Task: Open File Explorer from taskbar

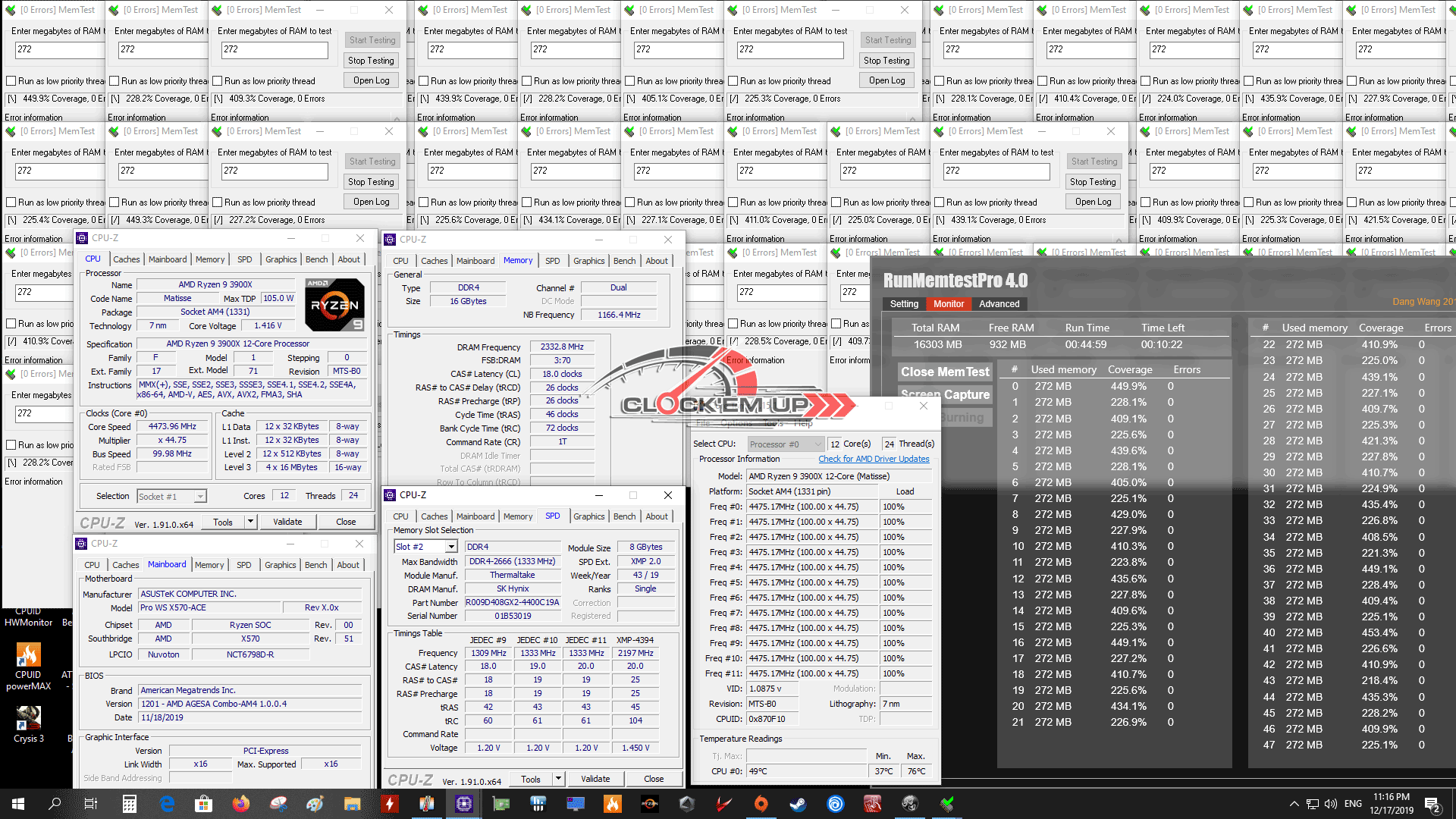Action: click(352, 803)
